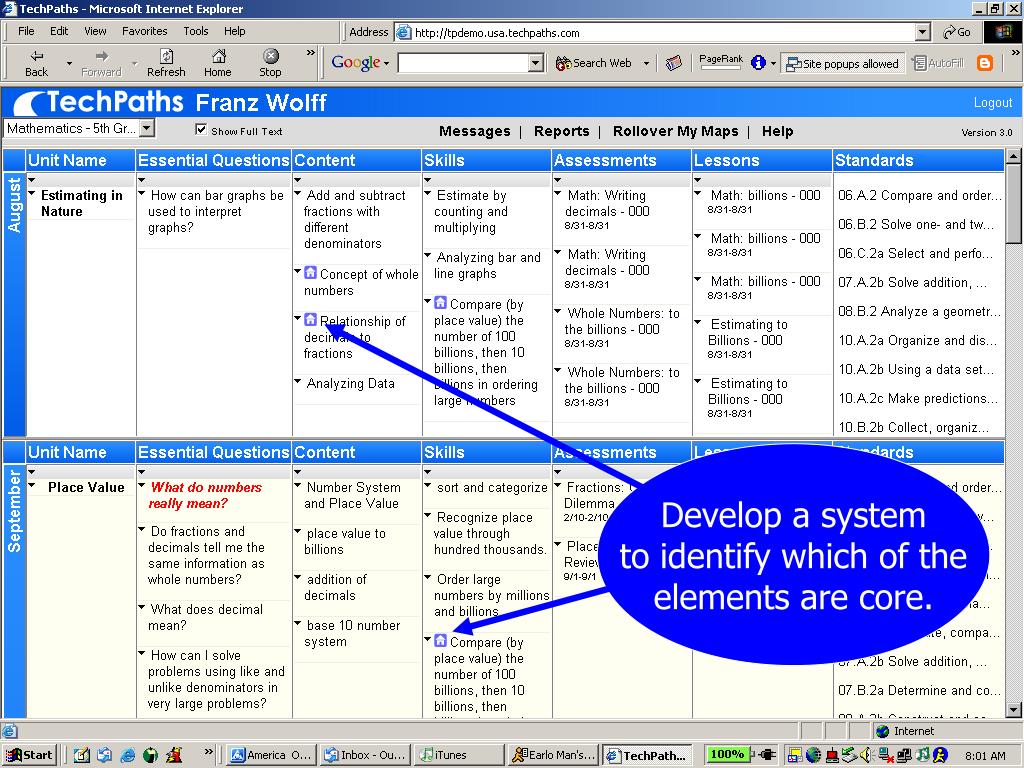This screenshot has height=768, width=1024.
Task: Open the Edit menu
Action: pyautogui.click(x=59, y=31)
